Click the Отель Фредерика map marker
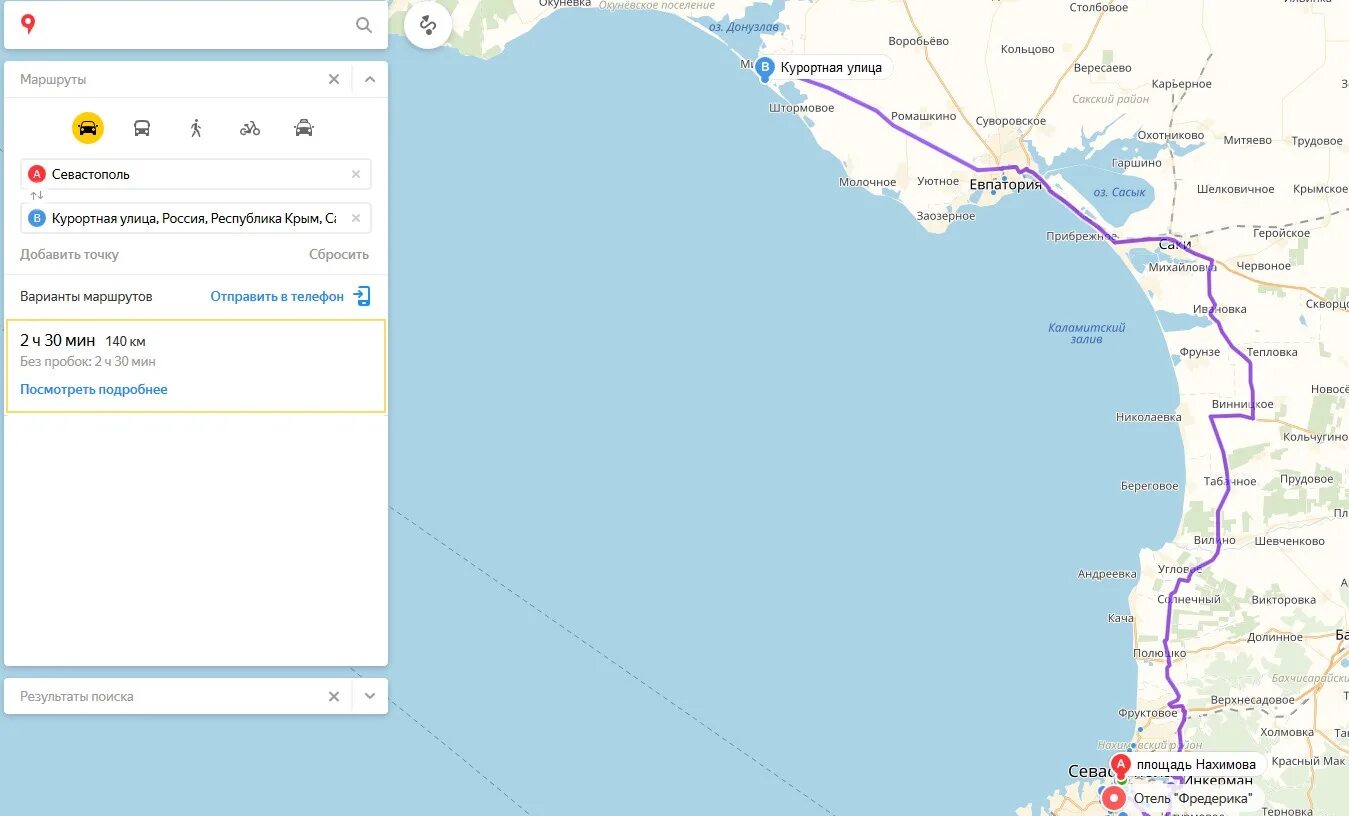 click(1113, 798)
